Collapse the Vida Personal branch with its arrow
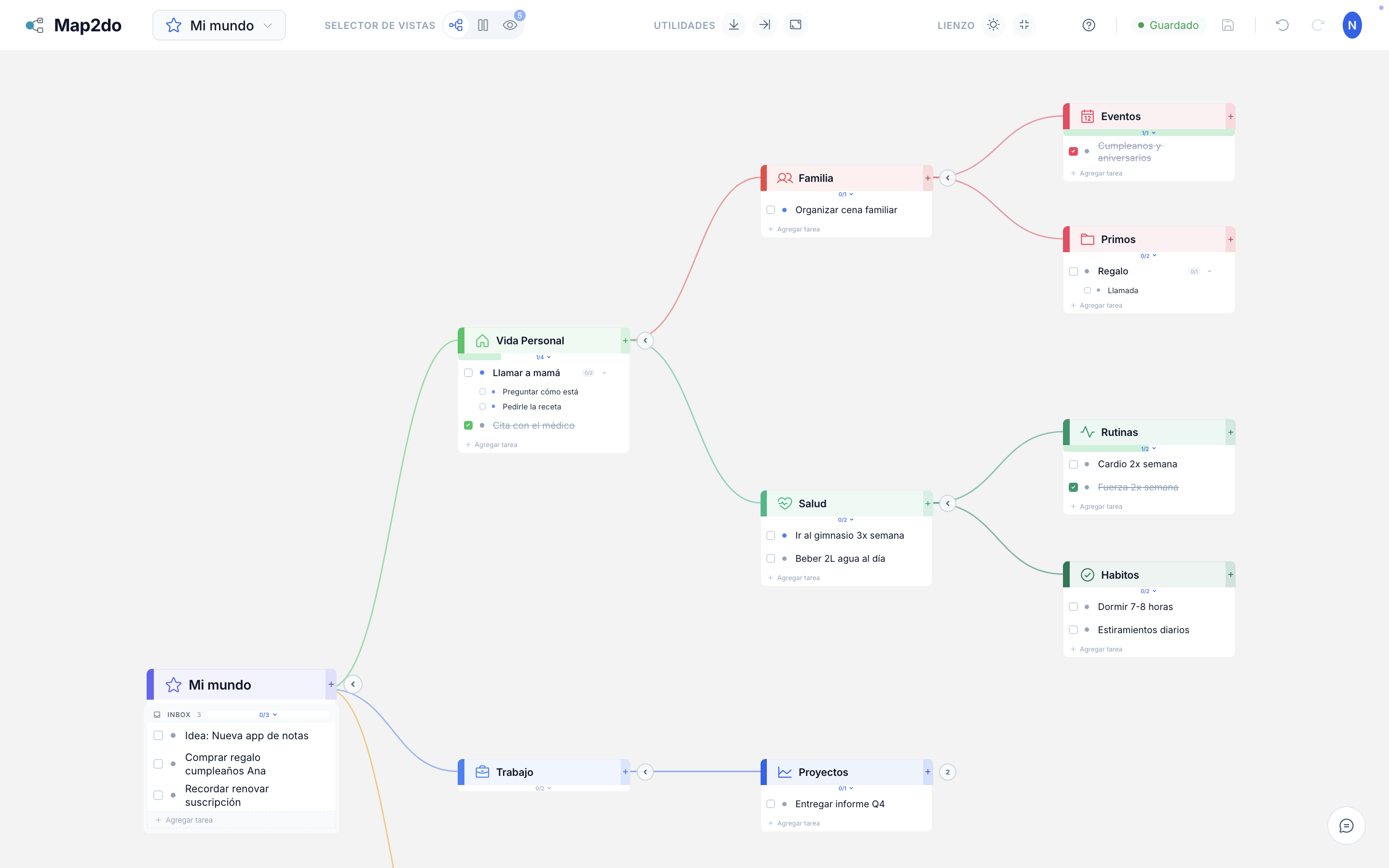Image resolution: width=1389 pixels, height=868 pixels. [645, 340]
